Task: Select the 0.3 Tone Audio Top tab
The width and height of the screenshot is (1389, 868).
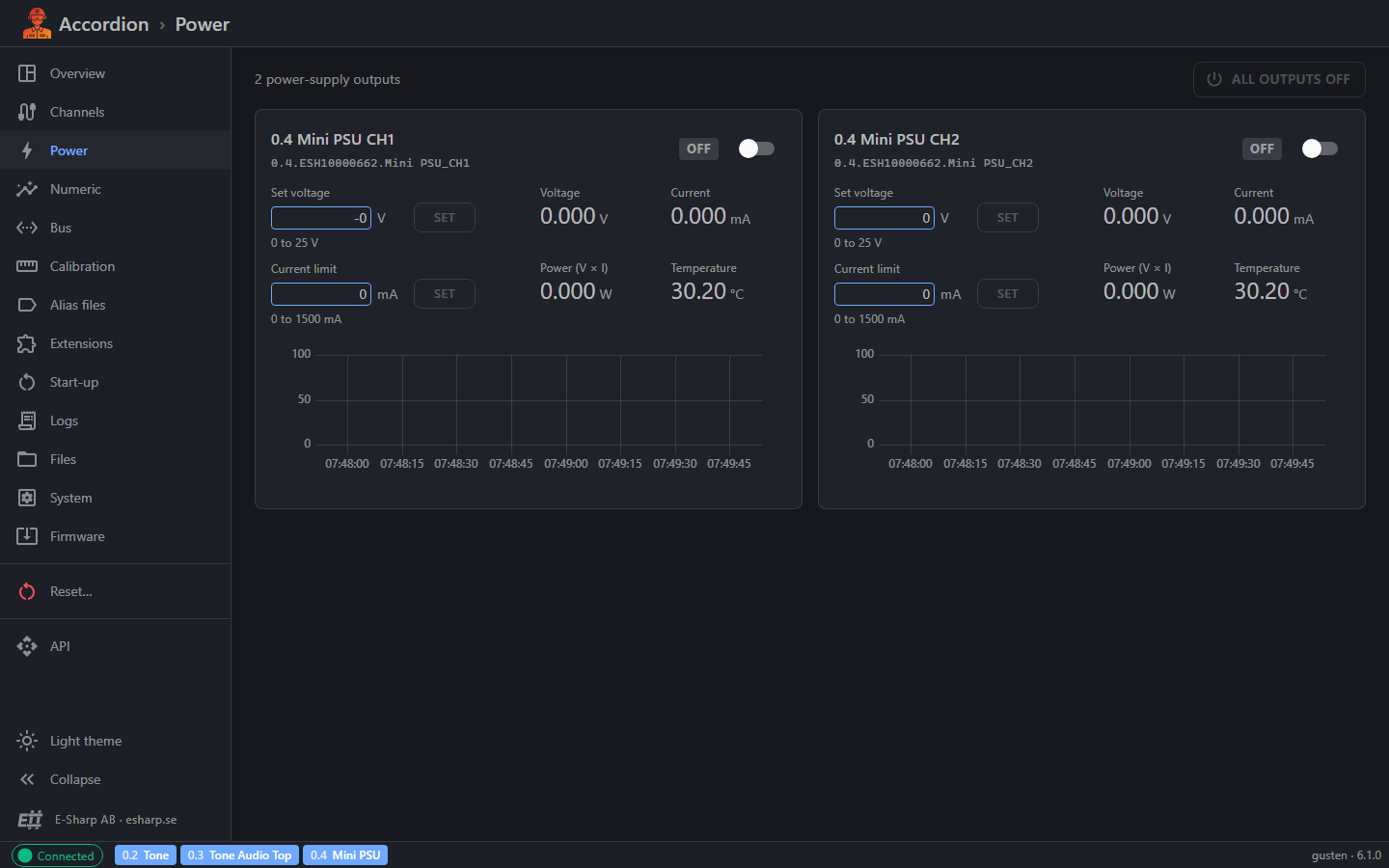Action: (x=239, y=855)
